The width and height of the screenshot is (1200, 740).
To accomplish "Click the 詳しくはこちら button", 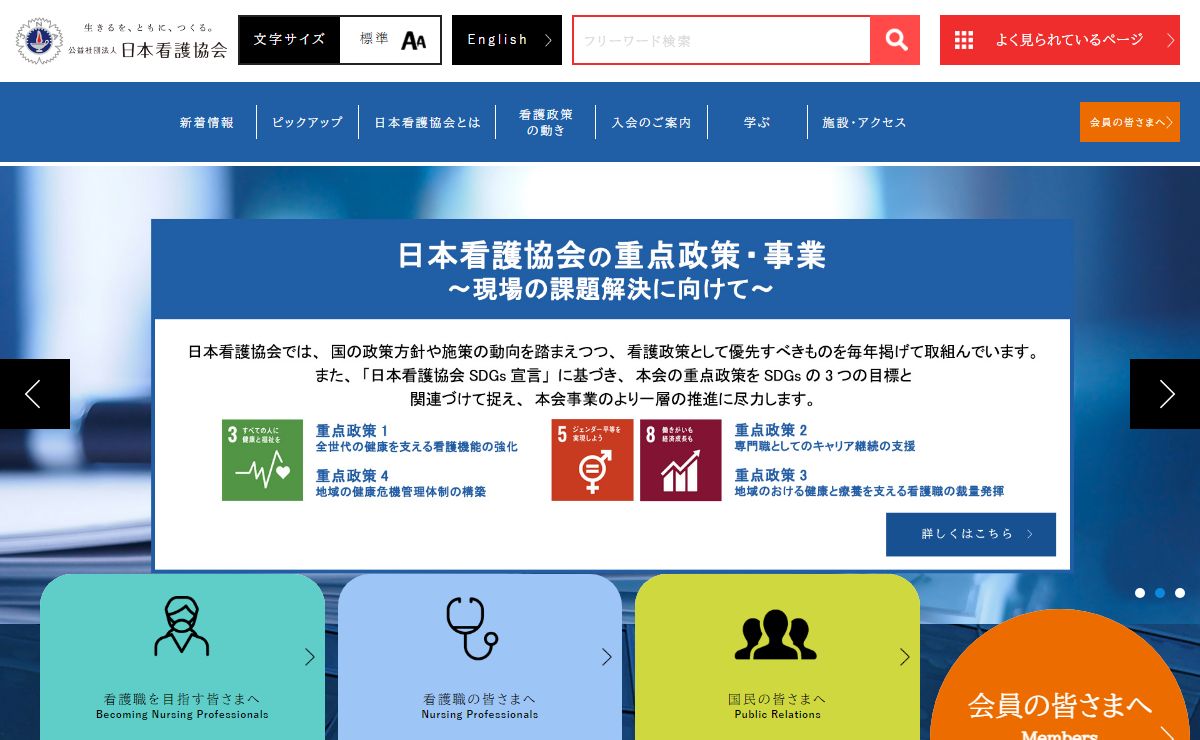I will coord(971,534).
